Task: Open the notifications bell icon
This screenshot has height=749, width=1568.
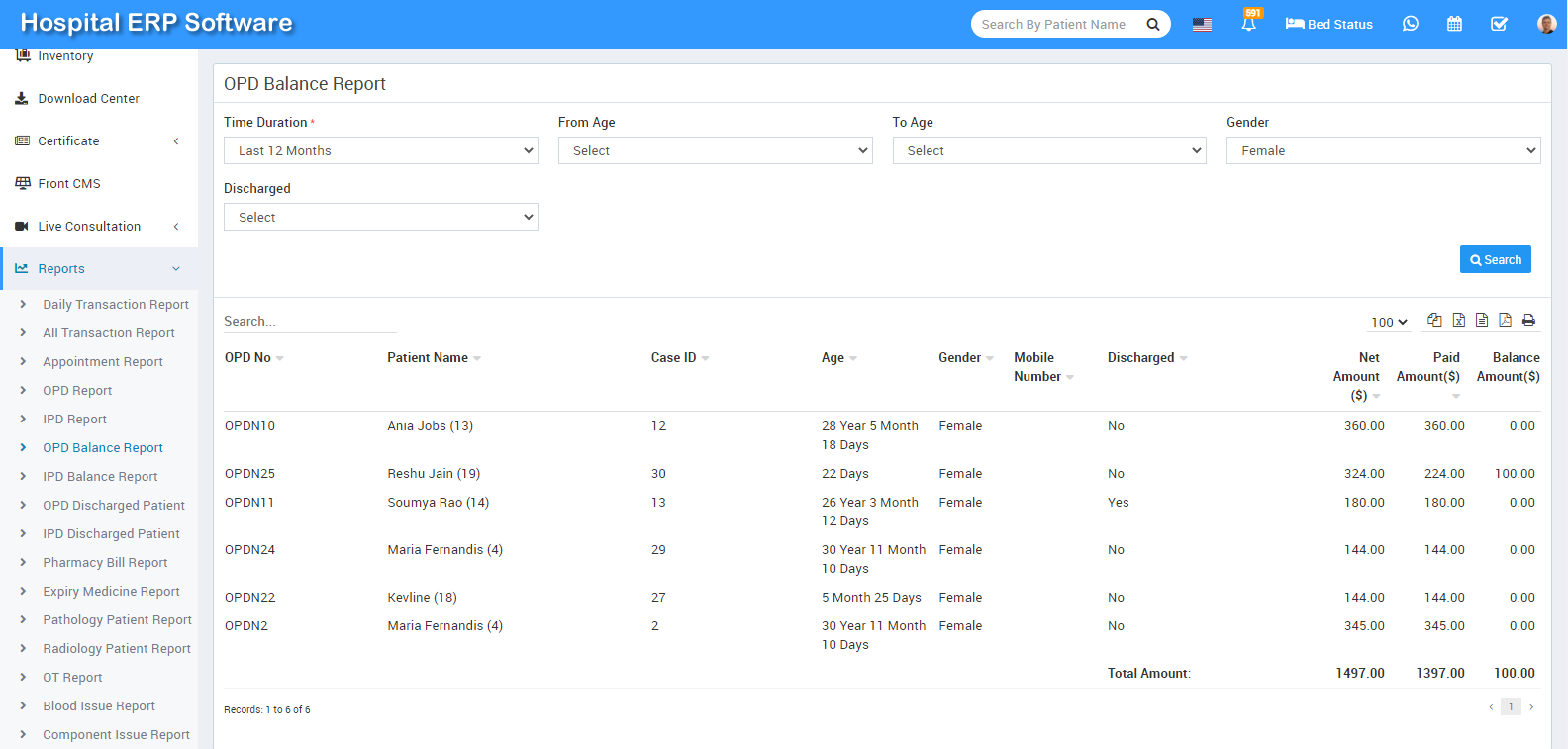Action: tap(1248, 24)
